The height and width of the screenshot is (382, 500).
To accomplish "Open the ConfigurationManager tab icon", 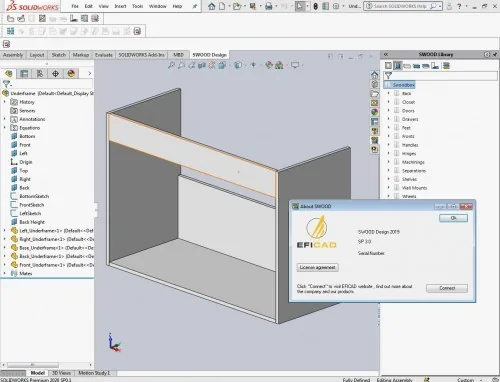I will coord(40,73).
